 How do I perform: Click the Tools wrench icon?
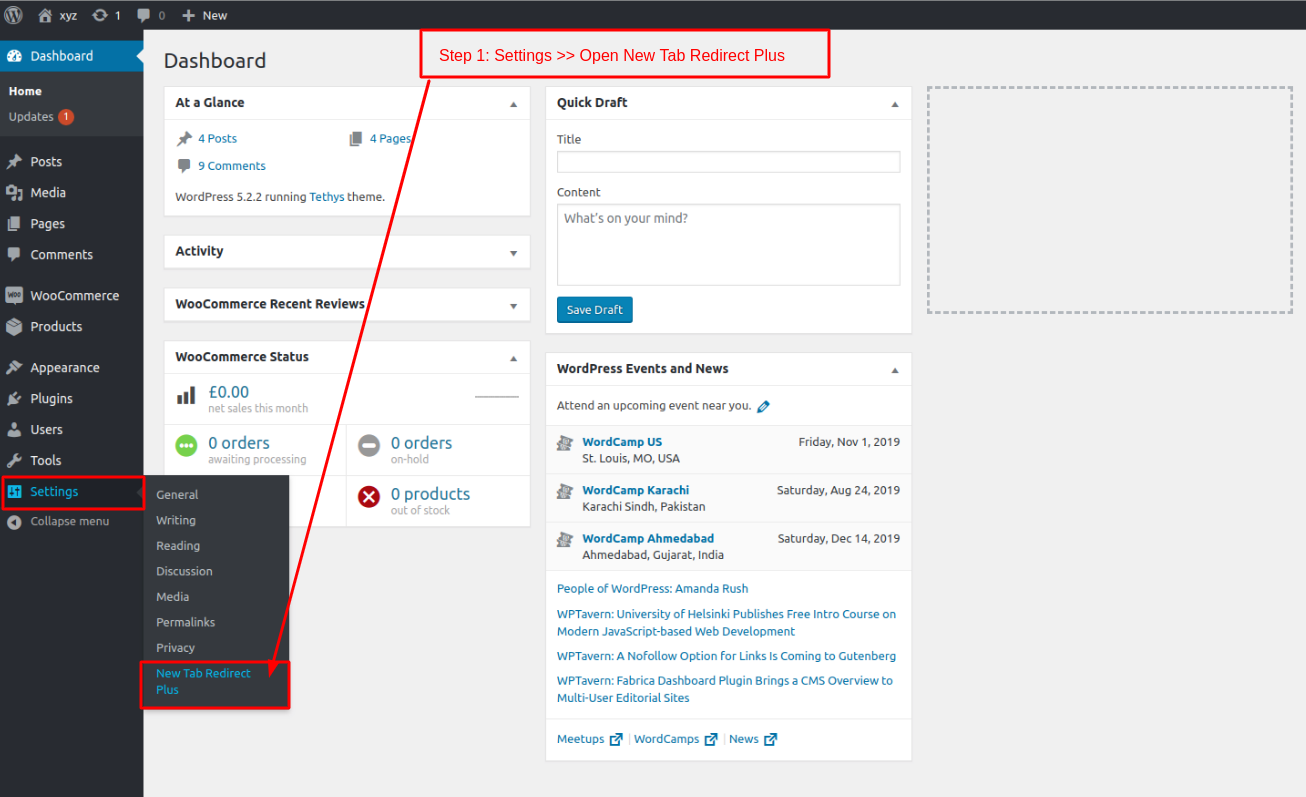(14, 460)
